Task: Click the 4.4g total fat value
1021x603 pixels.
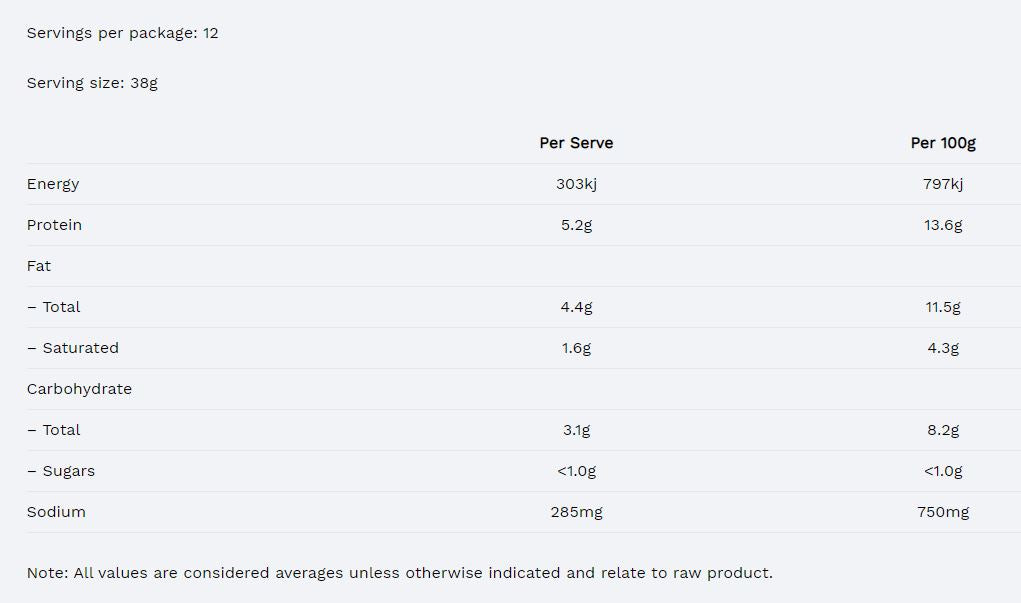Action: pyautogui.click(x=576, y=307)
